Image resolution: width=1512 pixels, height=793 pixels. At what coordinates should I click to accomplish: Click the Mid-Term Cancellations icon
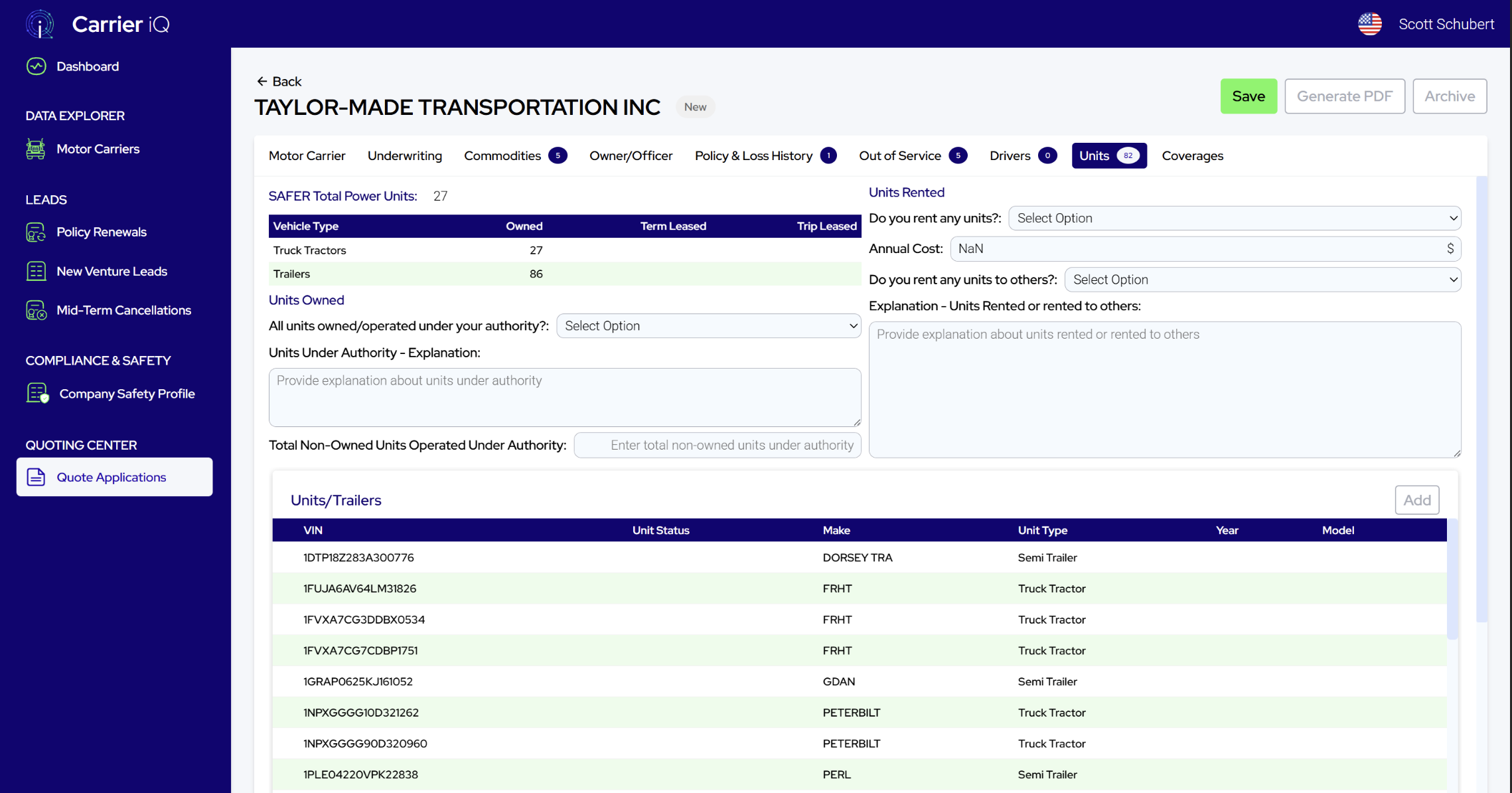[36, 310]
